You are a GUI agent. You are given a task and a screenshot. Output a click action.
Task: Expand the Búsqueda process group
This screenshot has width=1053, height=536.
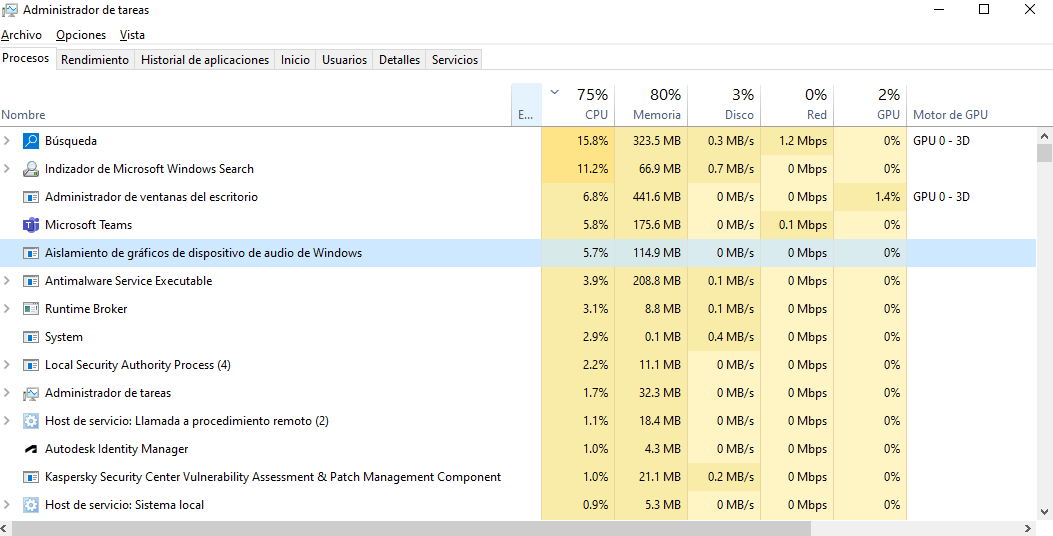coord(7,141)
